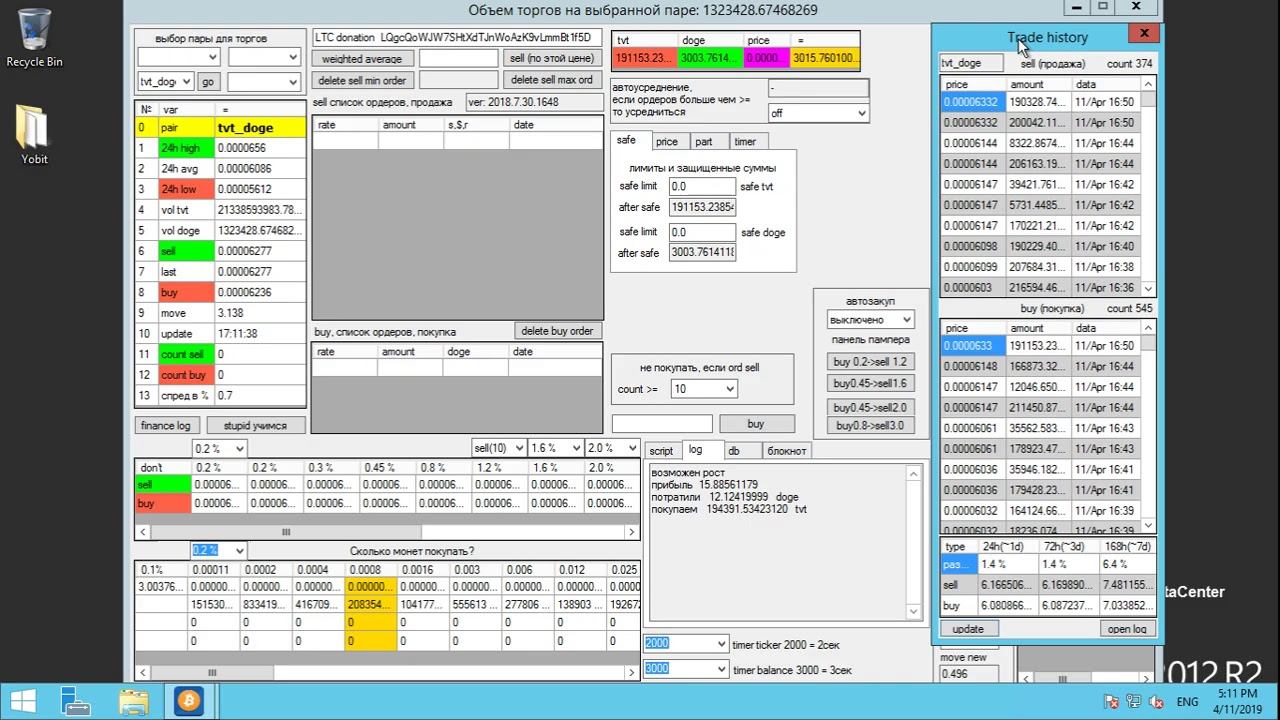Open Server Manager from the taskbar
Image resolution: width=1280 pixels, height=720 pixels.
coord(76,701)
